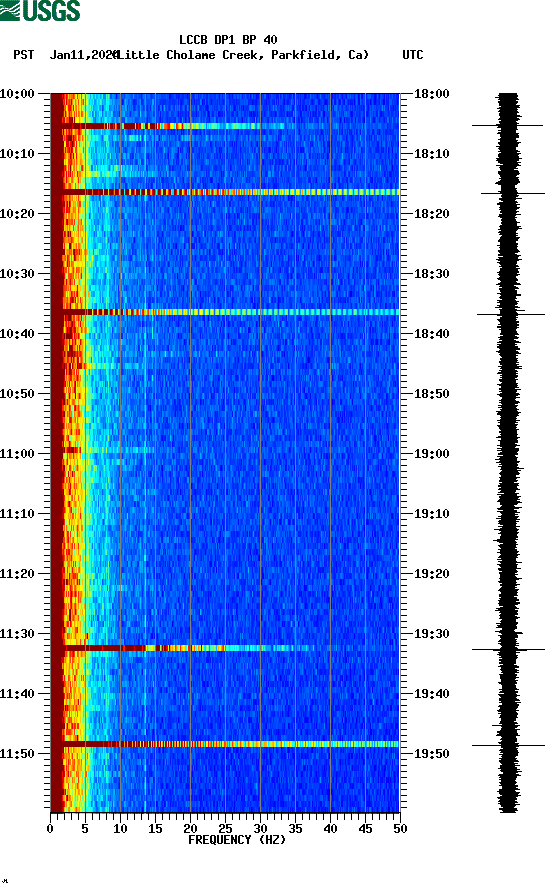Click the '18:50' UTC time label

[431, 394]
